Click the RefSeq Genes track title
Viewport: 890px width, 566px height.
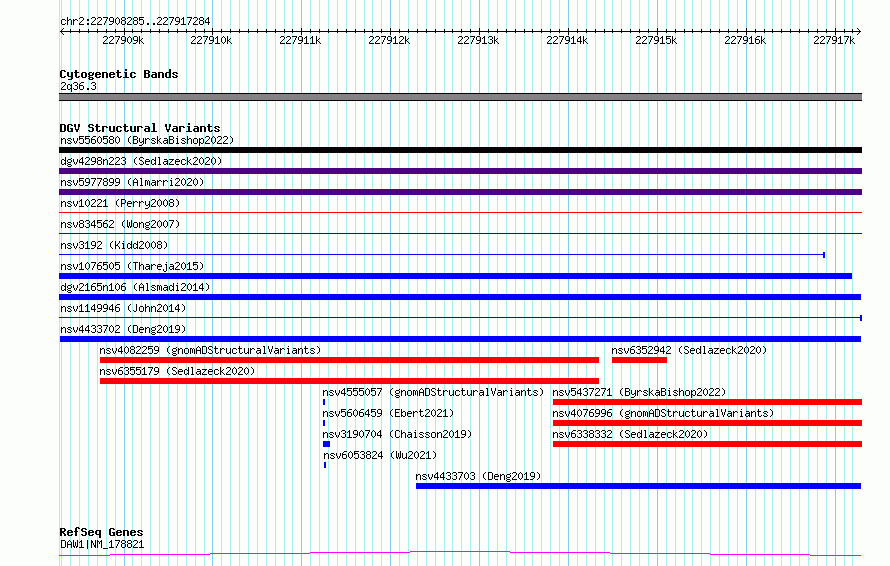point(101,533)
